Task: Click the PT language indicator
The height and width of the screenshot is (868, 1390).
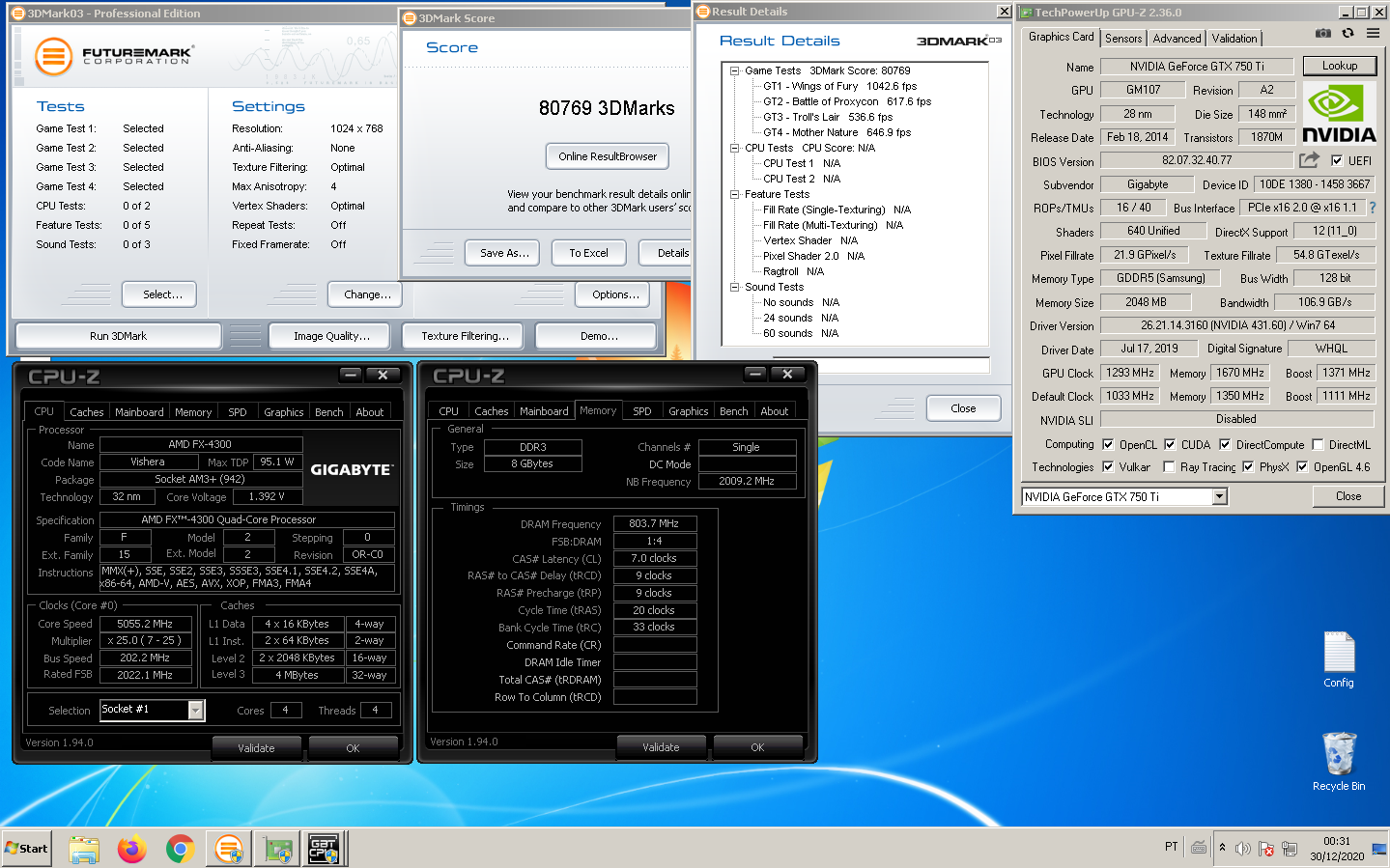Action: click(1171, 847)
